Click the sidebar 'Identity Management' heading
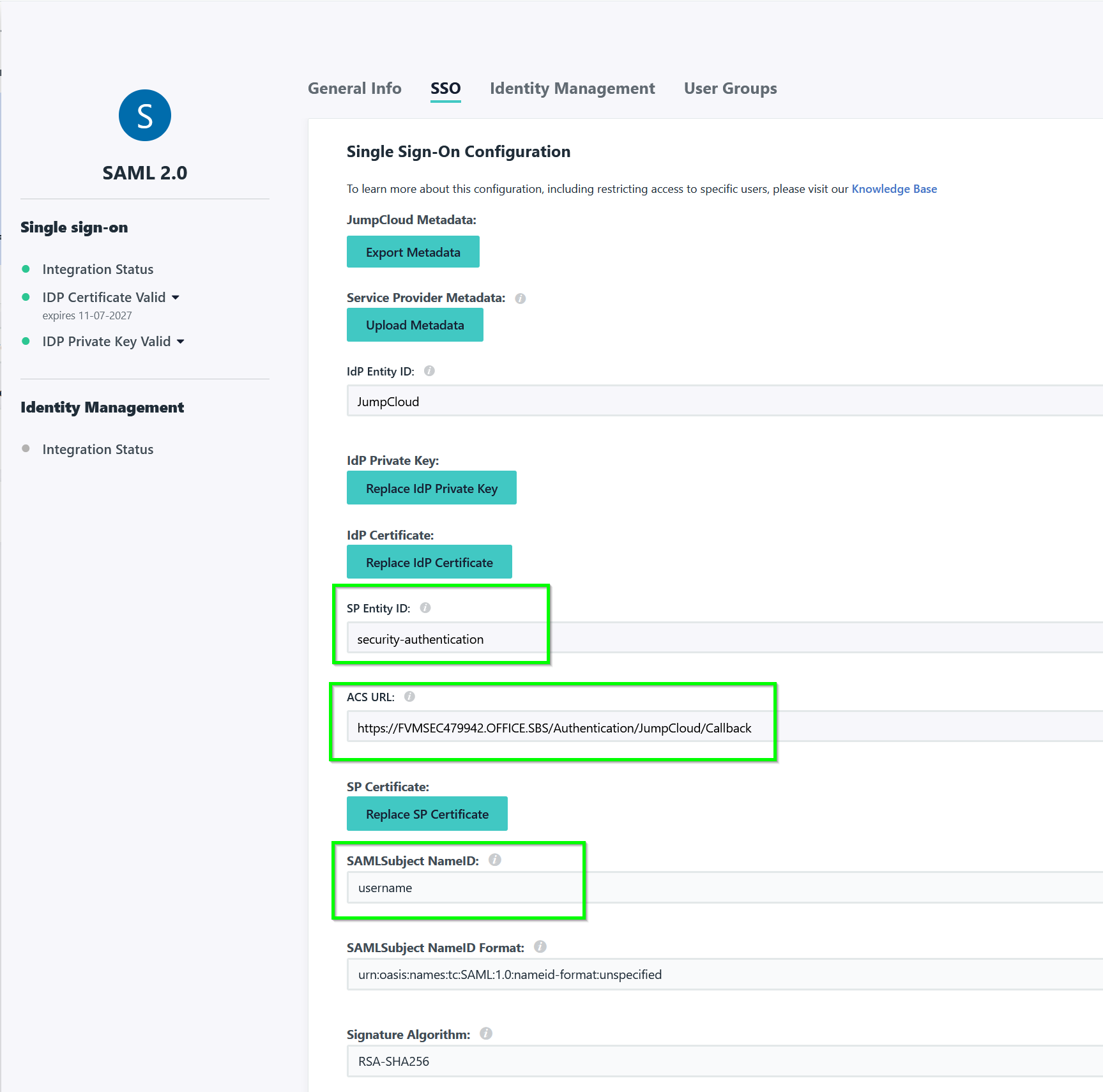Viewport: 1103px width, 1092px height. [x=102, y=407]
